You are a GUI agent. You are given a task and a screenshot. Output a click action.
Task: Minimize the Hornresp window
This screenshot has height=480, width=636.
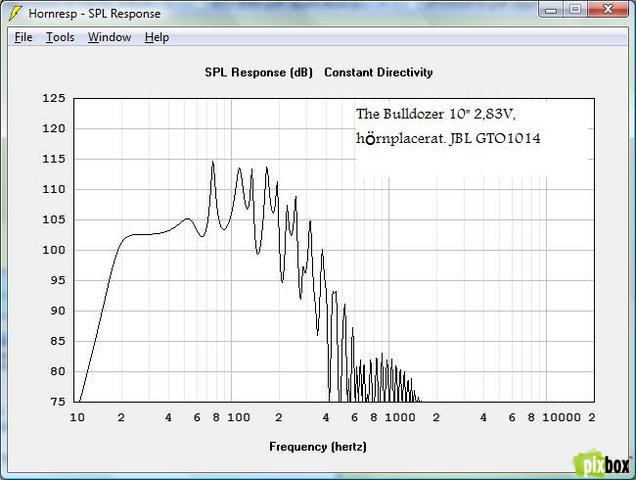click(x=551, y=10)
